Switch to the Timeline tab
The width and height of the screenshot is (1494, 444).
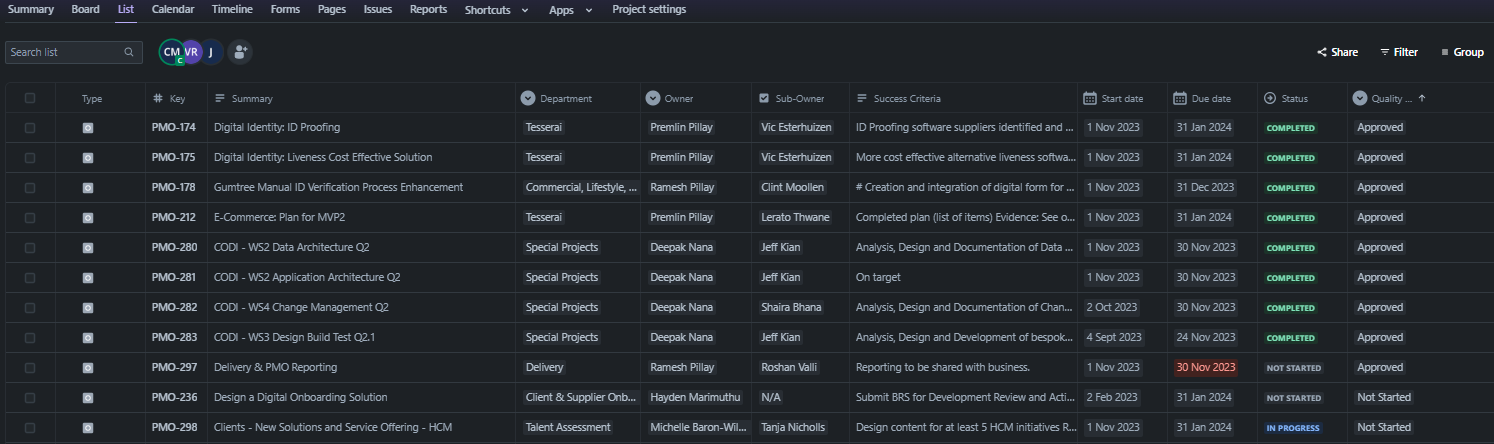point(232,9)
